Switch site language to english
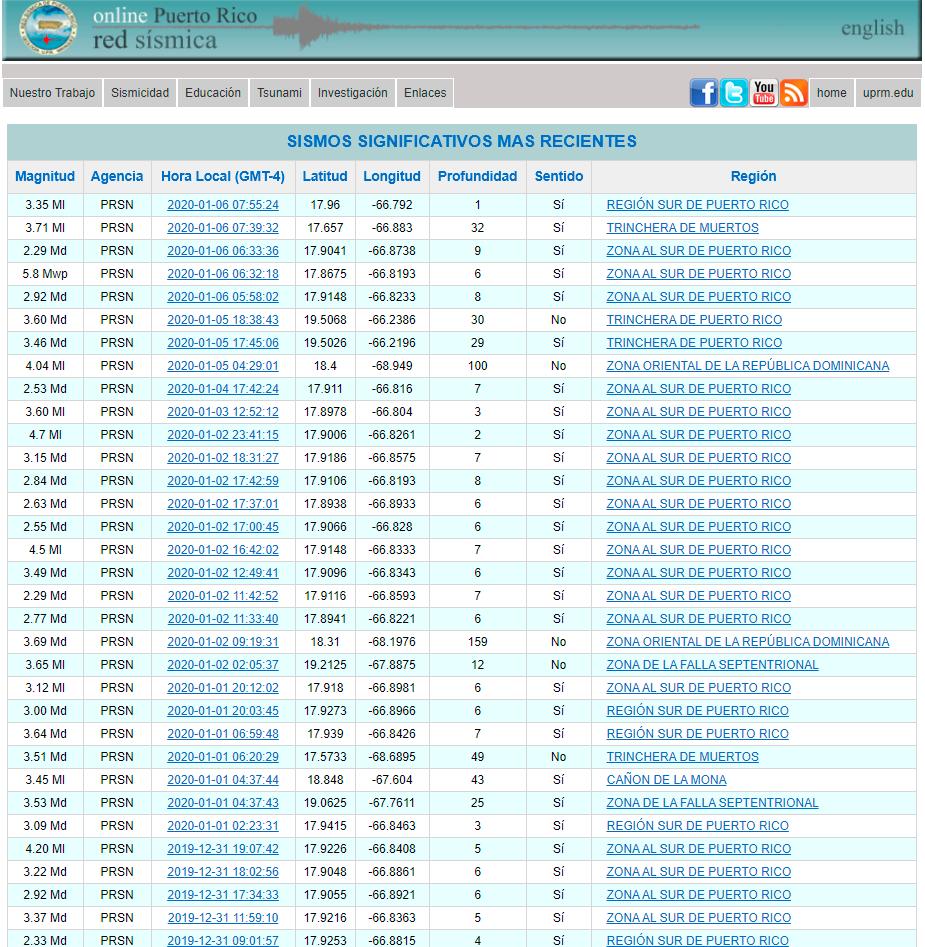 (872, 28)
